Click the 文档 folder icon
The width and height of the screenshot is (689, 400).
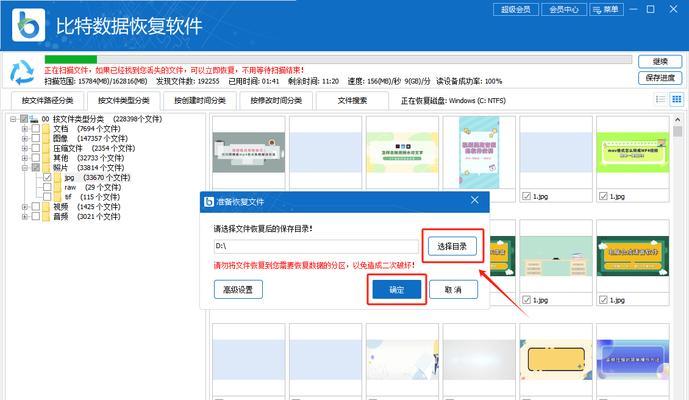[46, 129]
